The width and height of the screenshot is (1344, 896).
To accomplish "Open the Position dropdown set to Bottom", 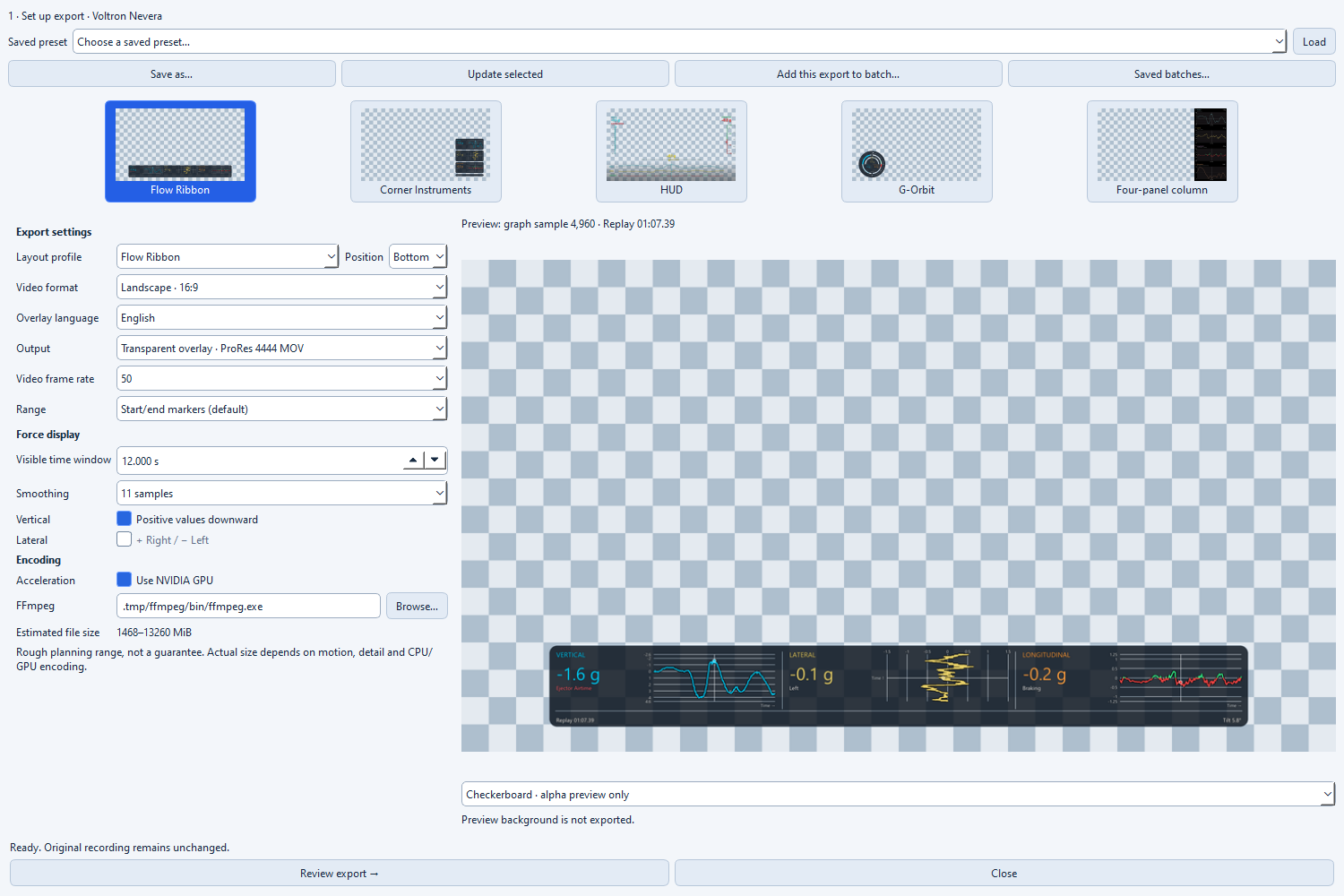I will click(418, 257).
